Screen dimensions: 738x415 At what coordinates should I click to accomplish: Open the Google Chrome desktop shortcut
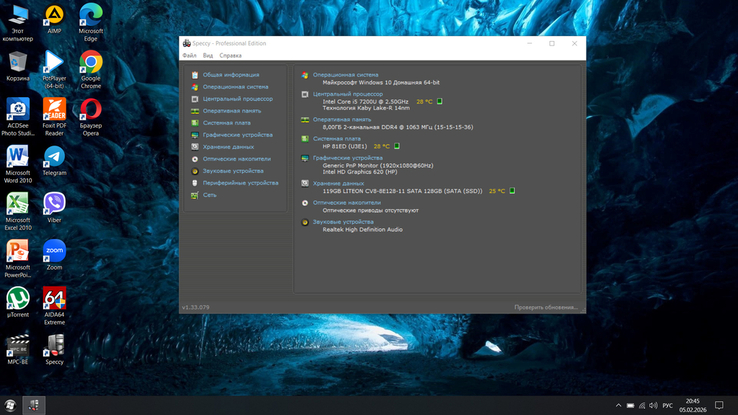91,70
